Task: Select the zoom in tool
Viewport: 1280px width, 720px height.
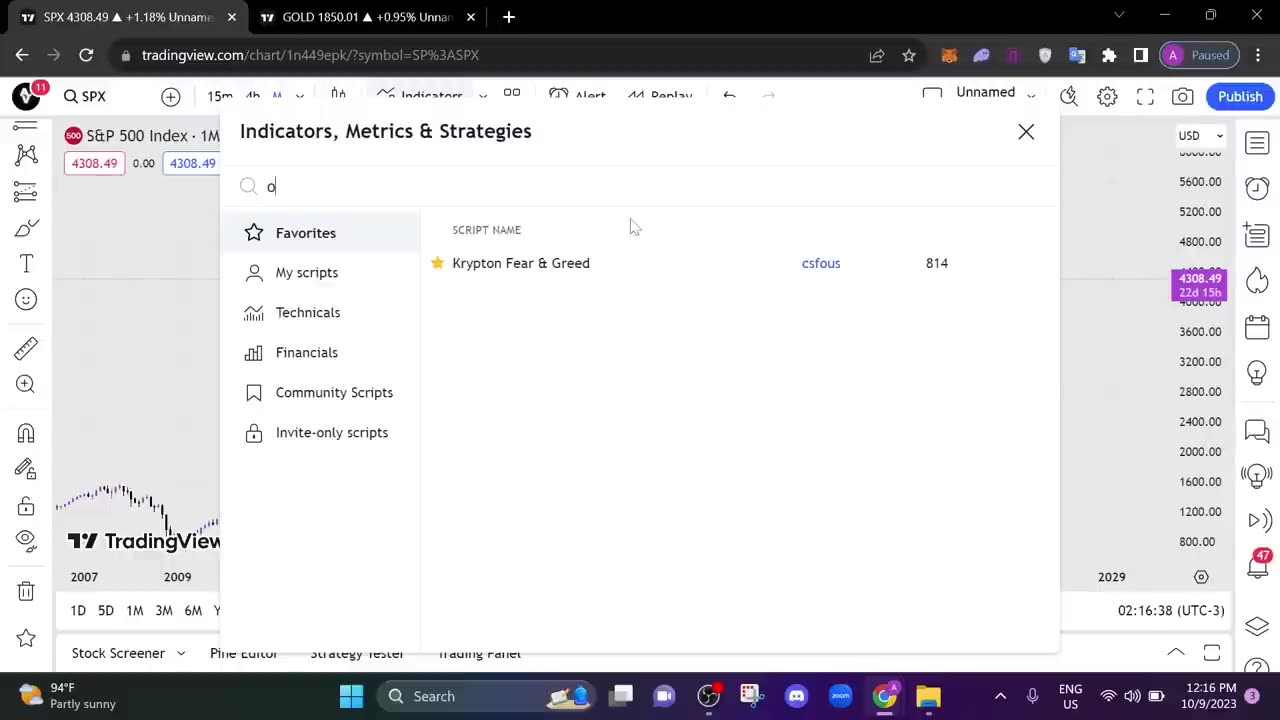Action: (x=26, y=384)
